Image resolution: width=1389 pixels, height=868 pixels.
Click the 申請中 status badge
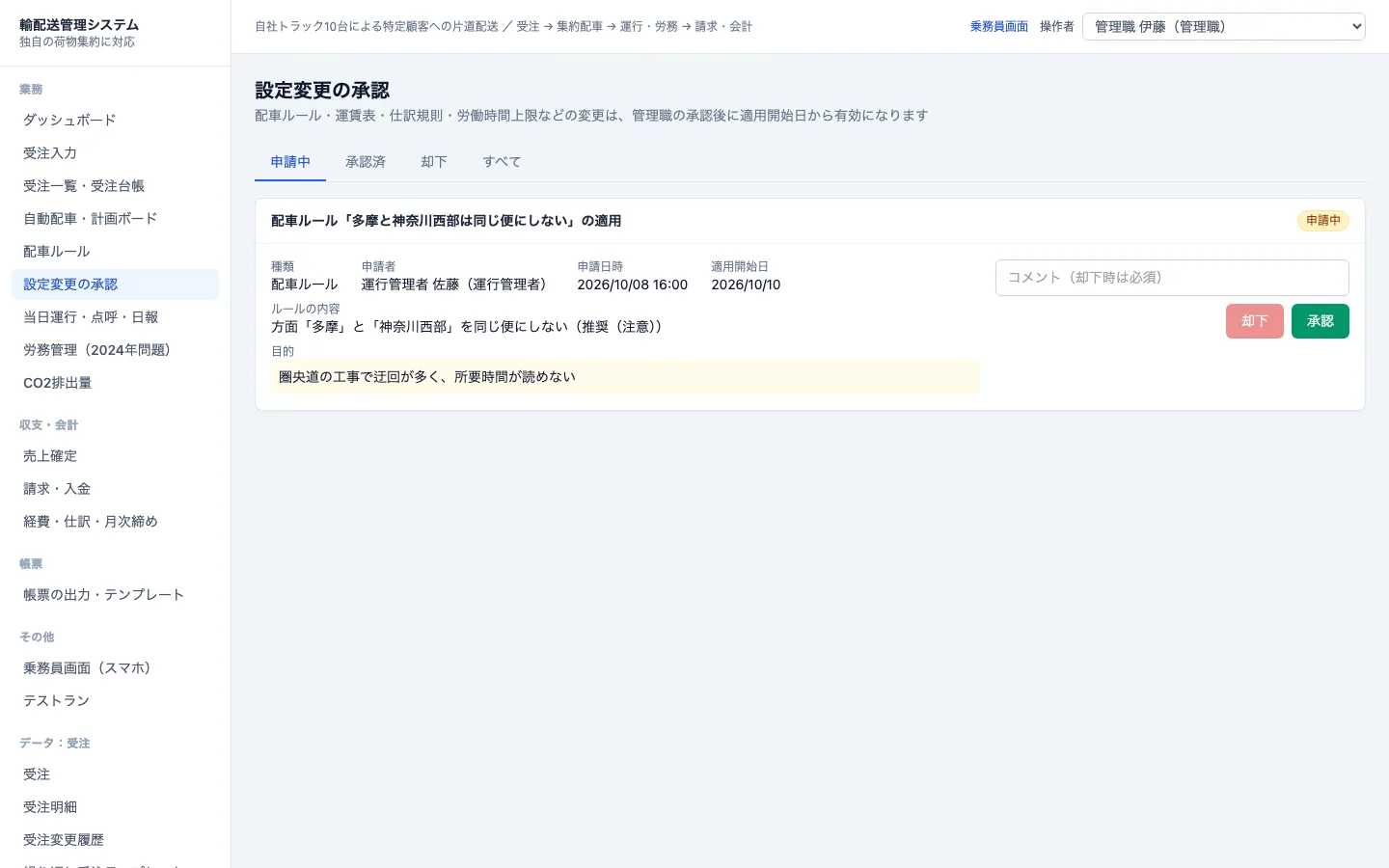click(x=1323, y=221)
